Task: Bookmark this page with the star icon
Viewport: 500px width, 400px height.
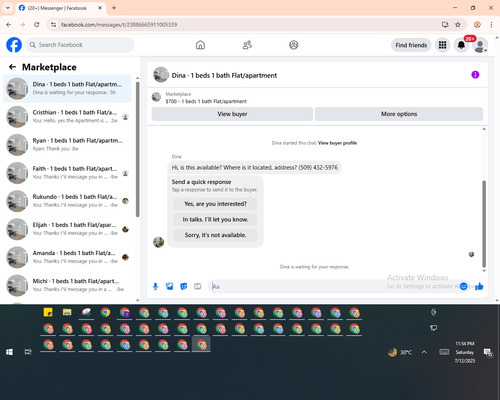Action: pyautogui.click(x=458, y=25)
